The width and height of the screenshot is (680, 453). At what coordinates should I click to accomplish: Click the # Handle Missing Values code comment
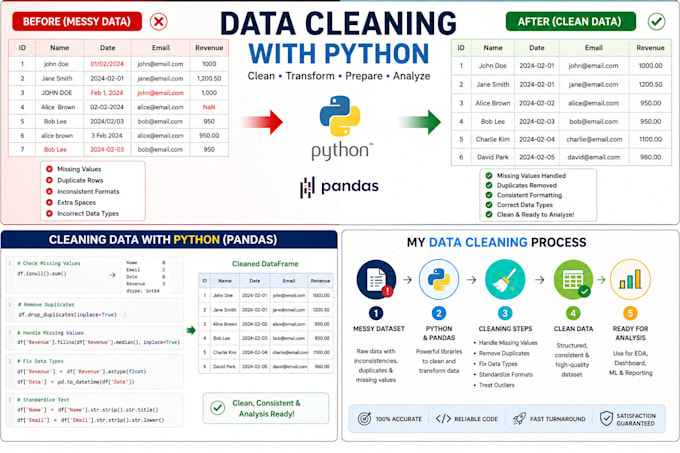(x=50, y=333)
